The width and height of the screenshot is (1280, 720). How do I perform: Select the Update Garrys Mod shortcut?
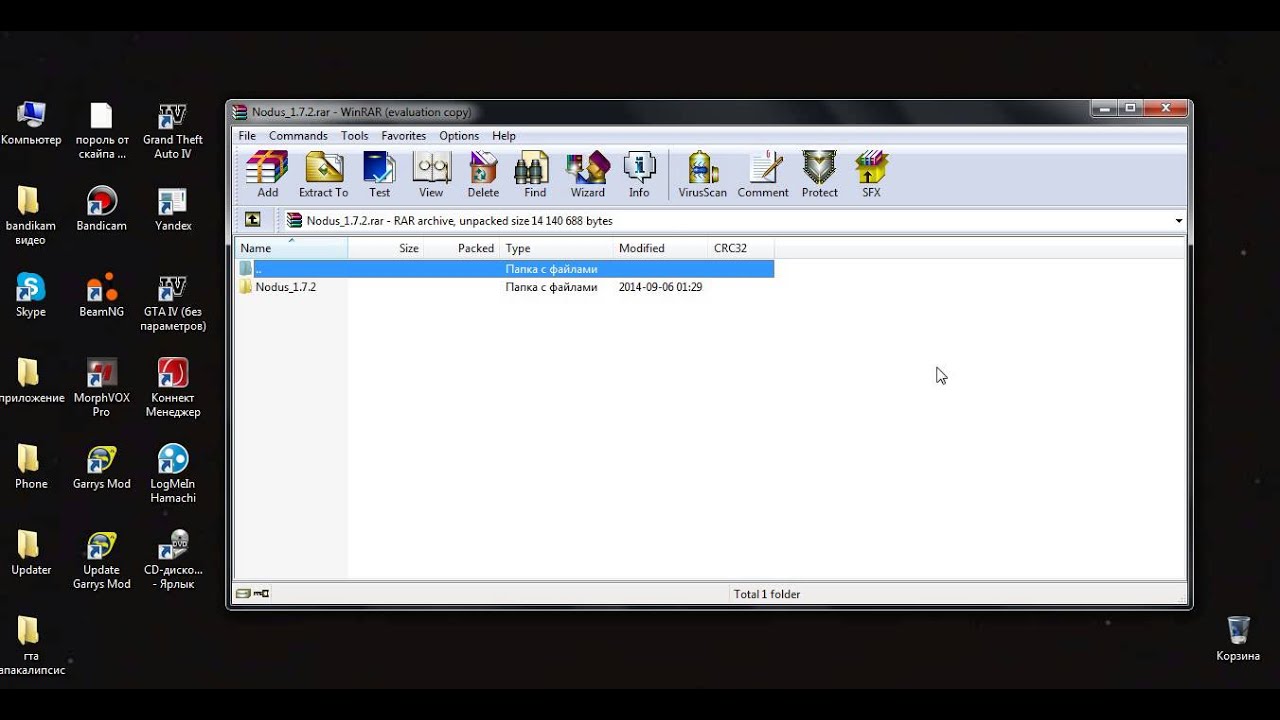101,560
